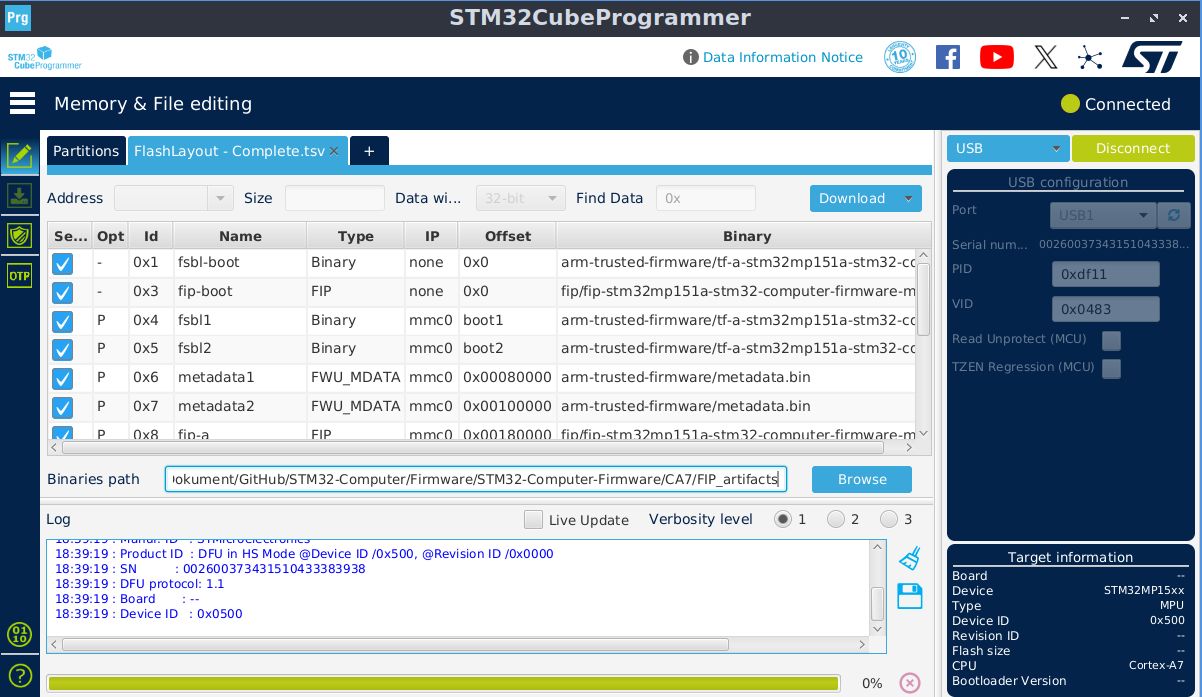Open the OTP sidebar icon
Screen dimensions: 1202x697
[x=19, y=276]
